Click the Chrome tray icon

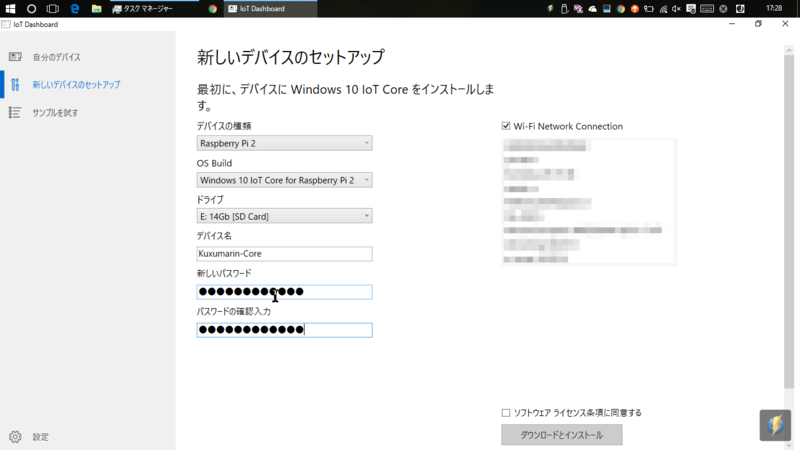[620, 9]
